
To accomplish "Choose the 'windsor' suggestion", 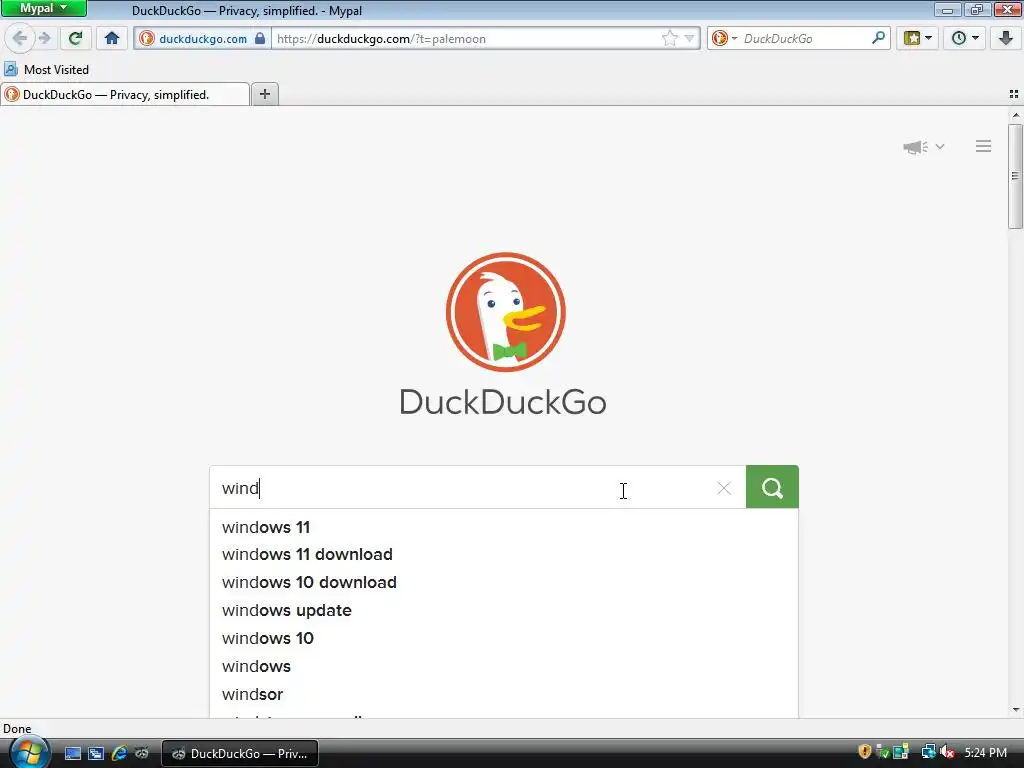I will (504, 695).
